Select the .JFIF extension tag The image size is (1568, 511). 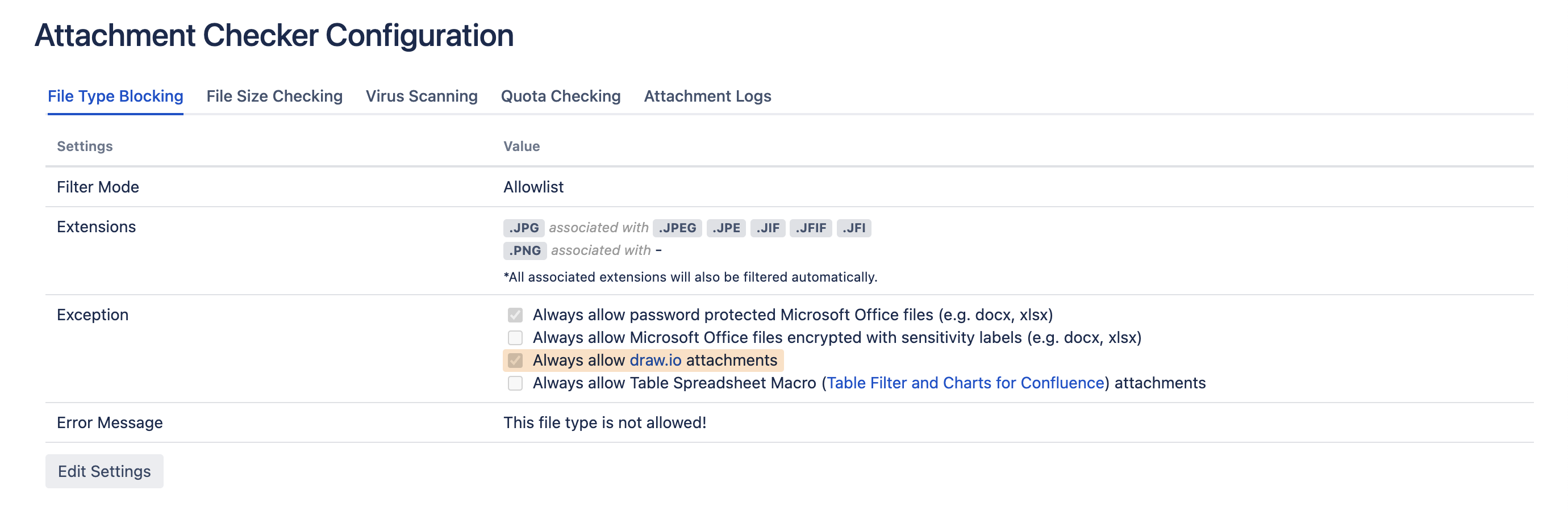point(810,228)
